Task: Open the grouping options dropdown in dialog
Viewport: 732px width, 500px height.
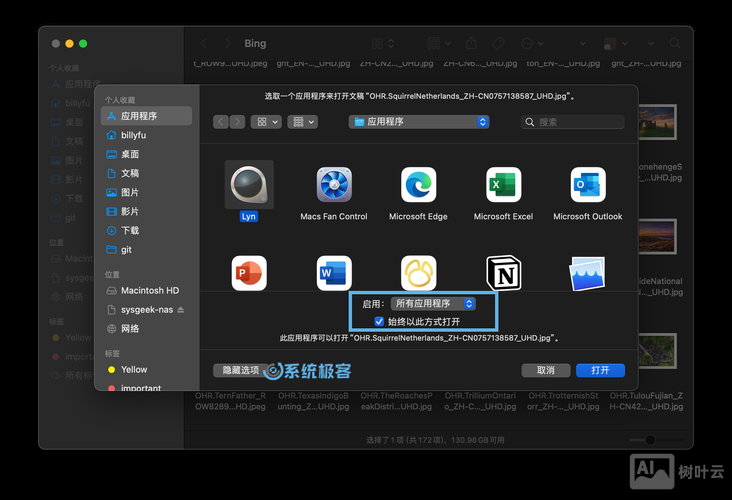Action: pyautogui.click(x=303, y=122)
